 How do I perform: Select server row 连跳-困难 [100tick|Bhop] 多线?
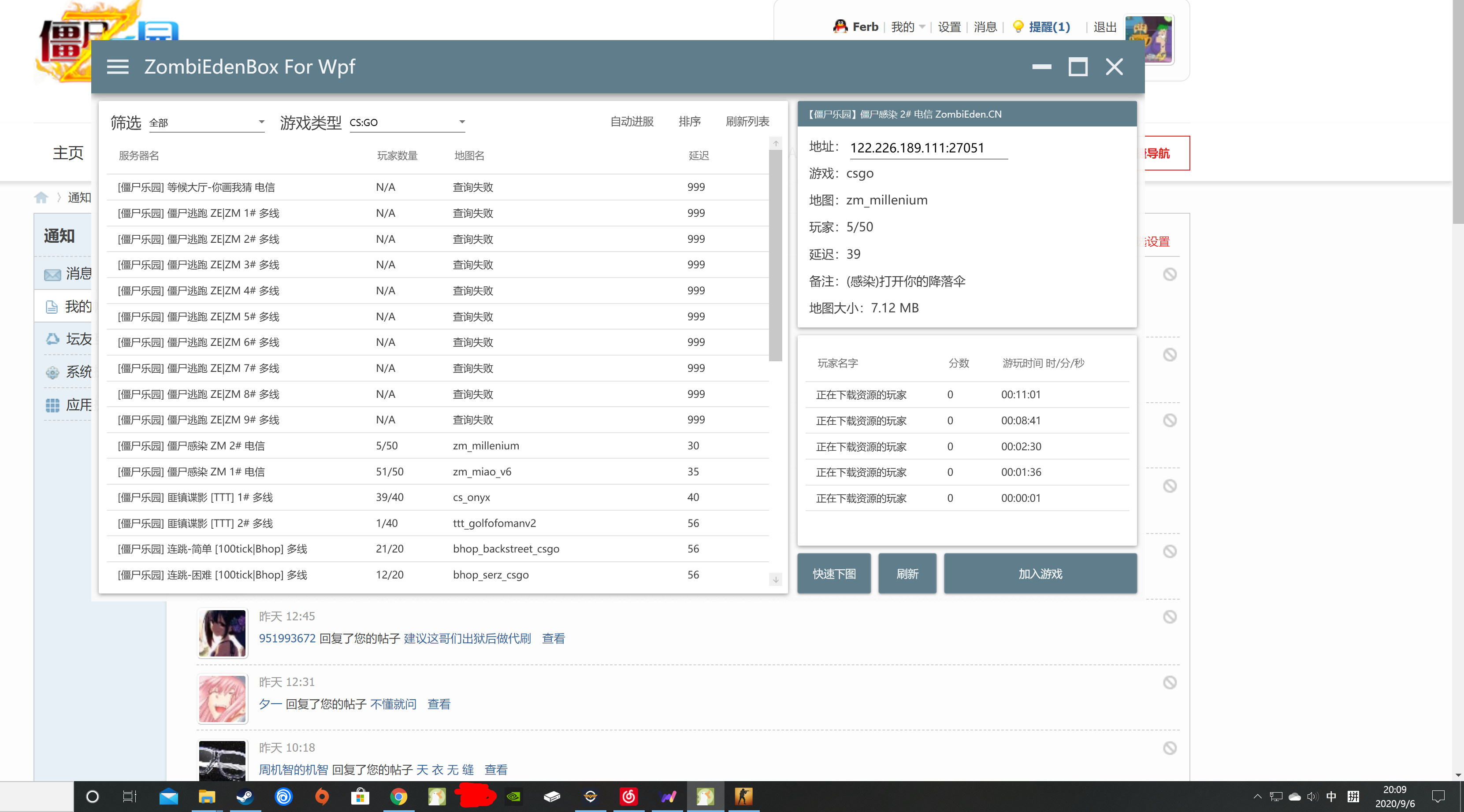pos(438,575)
